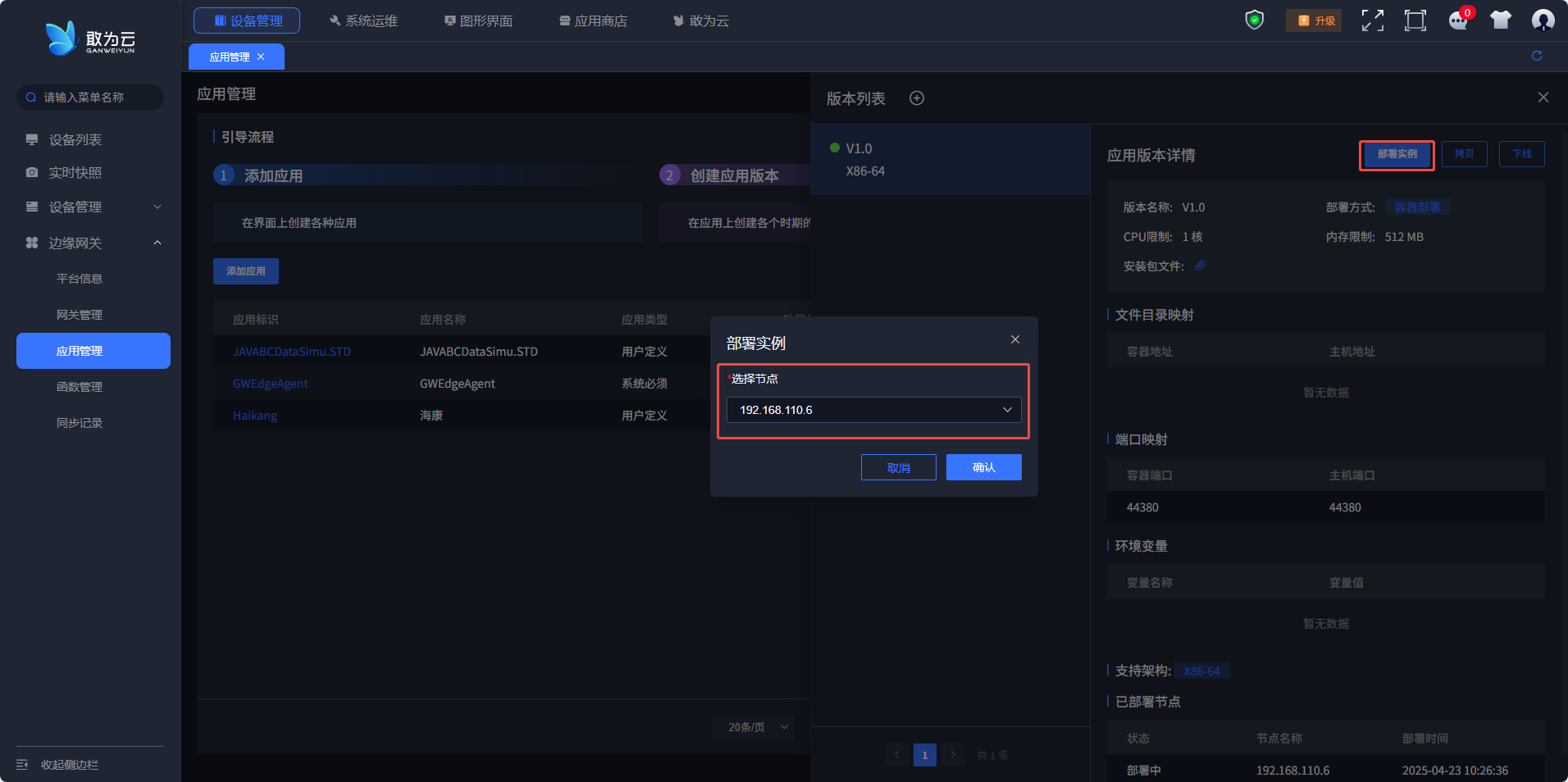Select 应用管理 in sidebar

coord(93,351)
